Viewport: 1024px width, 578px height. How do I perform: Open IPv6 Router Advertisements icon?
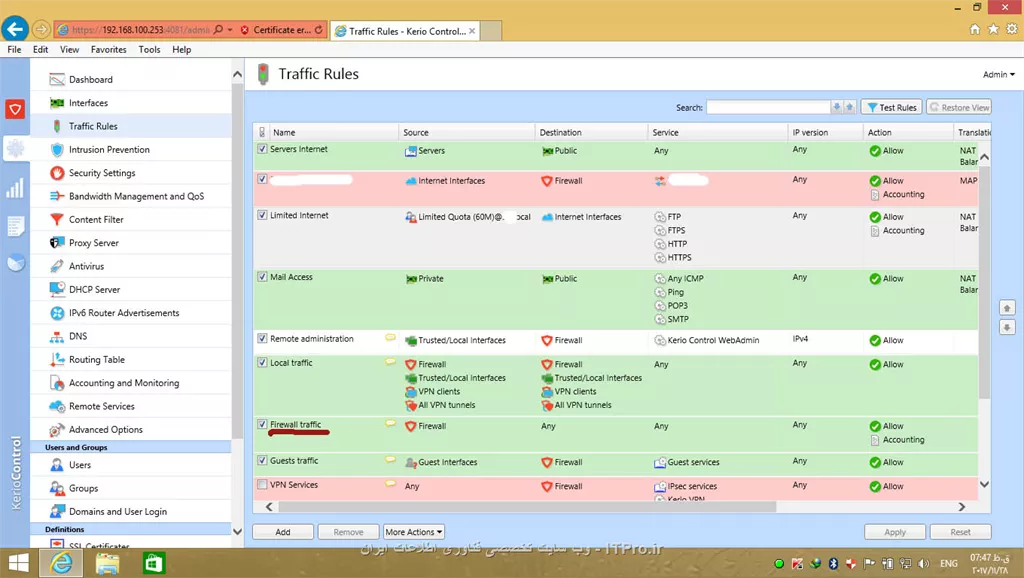(57, 313)
